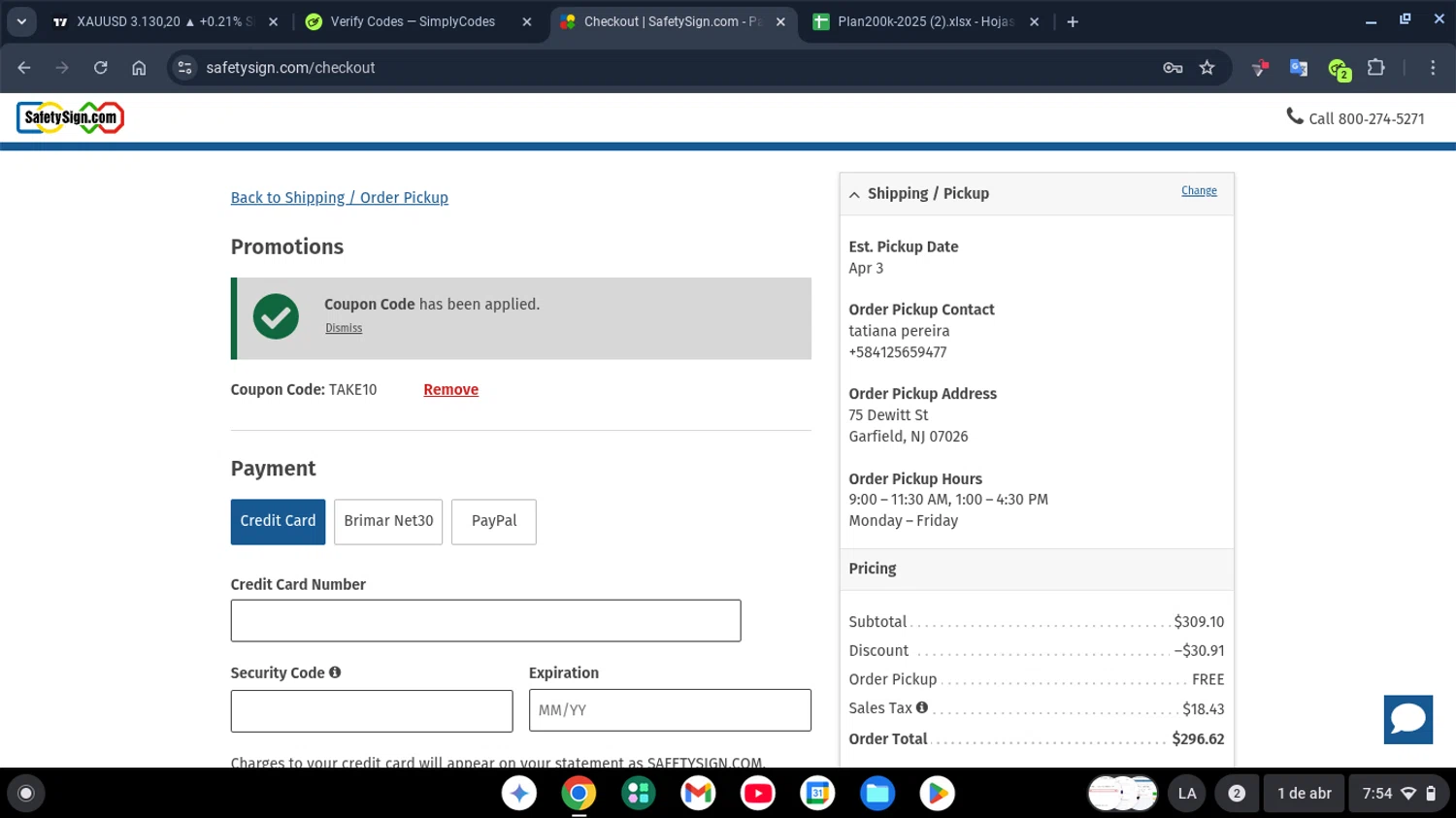Open the SimplyCodes extension icon
Viewport: 1456px width, 818px height.
(1338, 69)
